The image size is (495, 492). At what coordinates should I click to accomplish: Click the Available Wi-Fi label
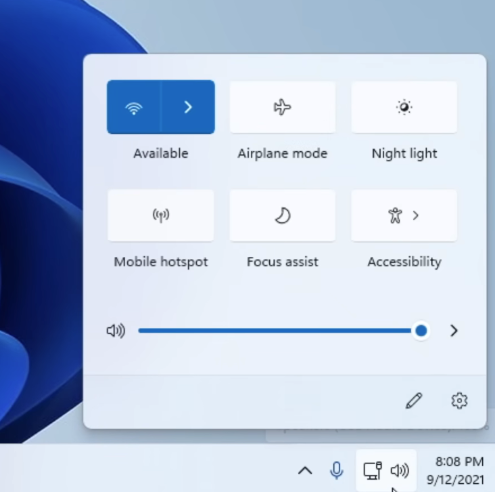(161, 153)
